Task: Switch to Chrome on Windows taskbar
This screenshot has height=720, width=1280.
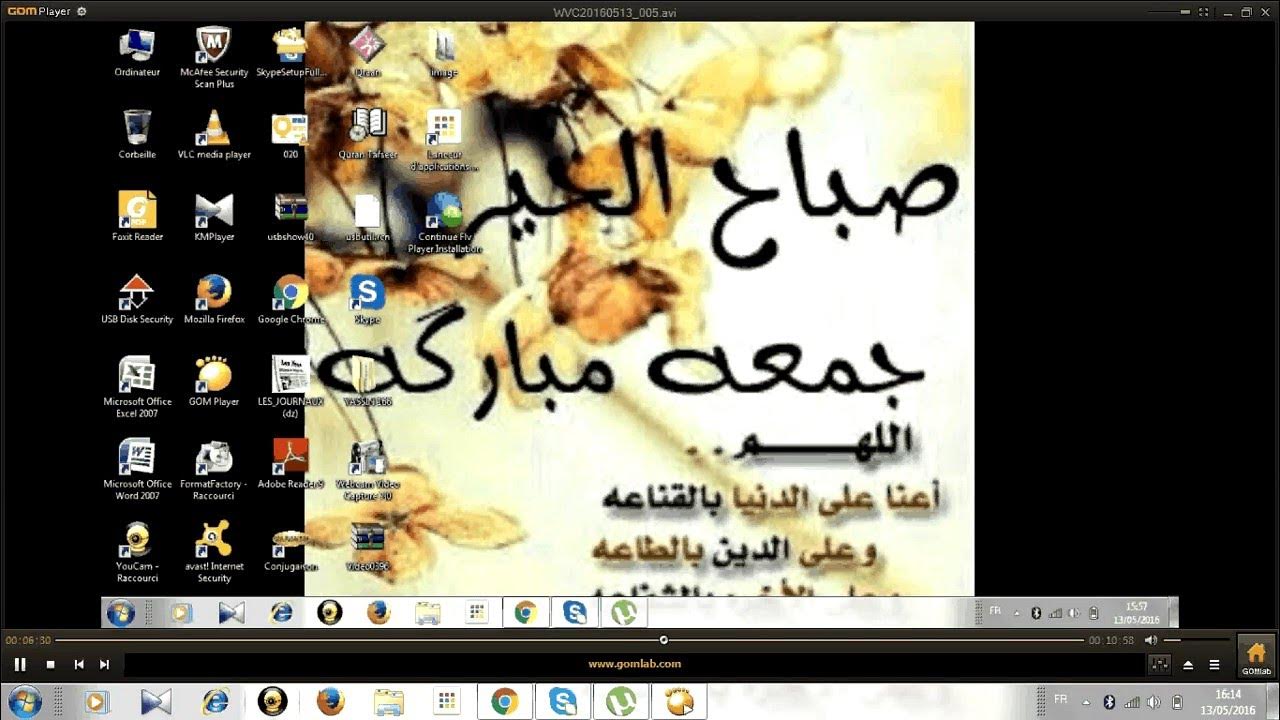Action: tap(504, 702)
